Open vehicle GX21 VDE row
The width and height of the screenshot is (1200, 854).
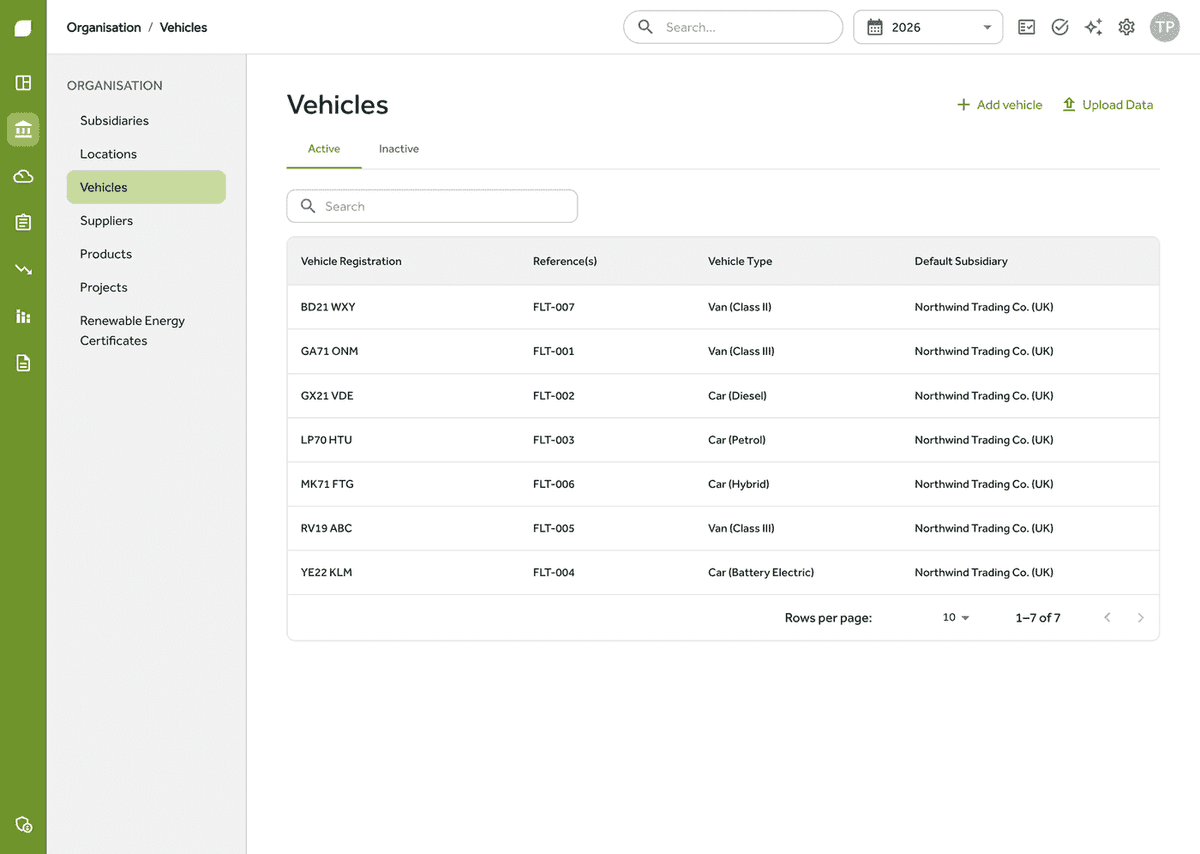[723, 396]
